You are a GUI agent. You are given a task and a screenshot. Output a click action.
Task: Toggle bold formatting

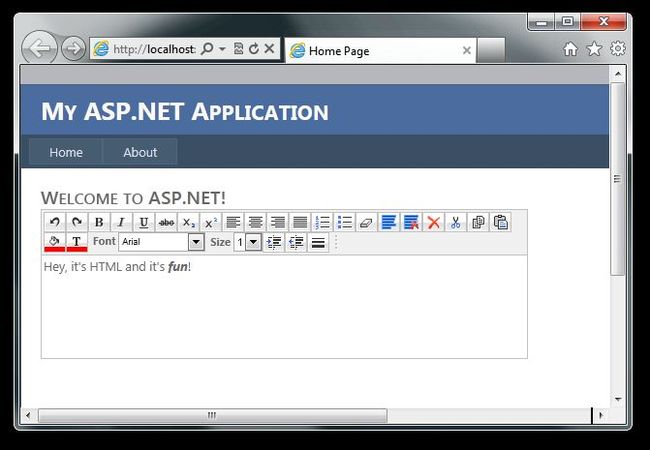tap(99, 222)
